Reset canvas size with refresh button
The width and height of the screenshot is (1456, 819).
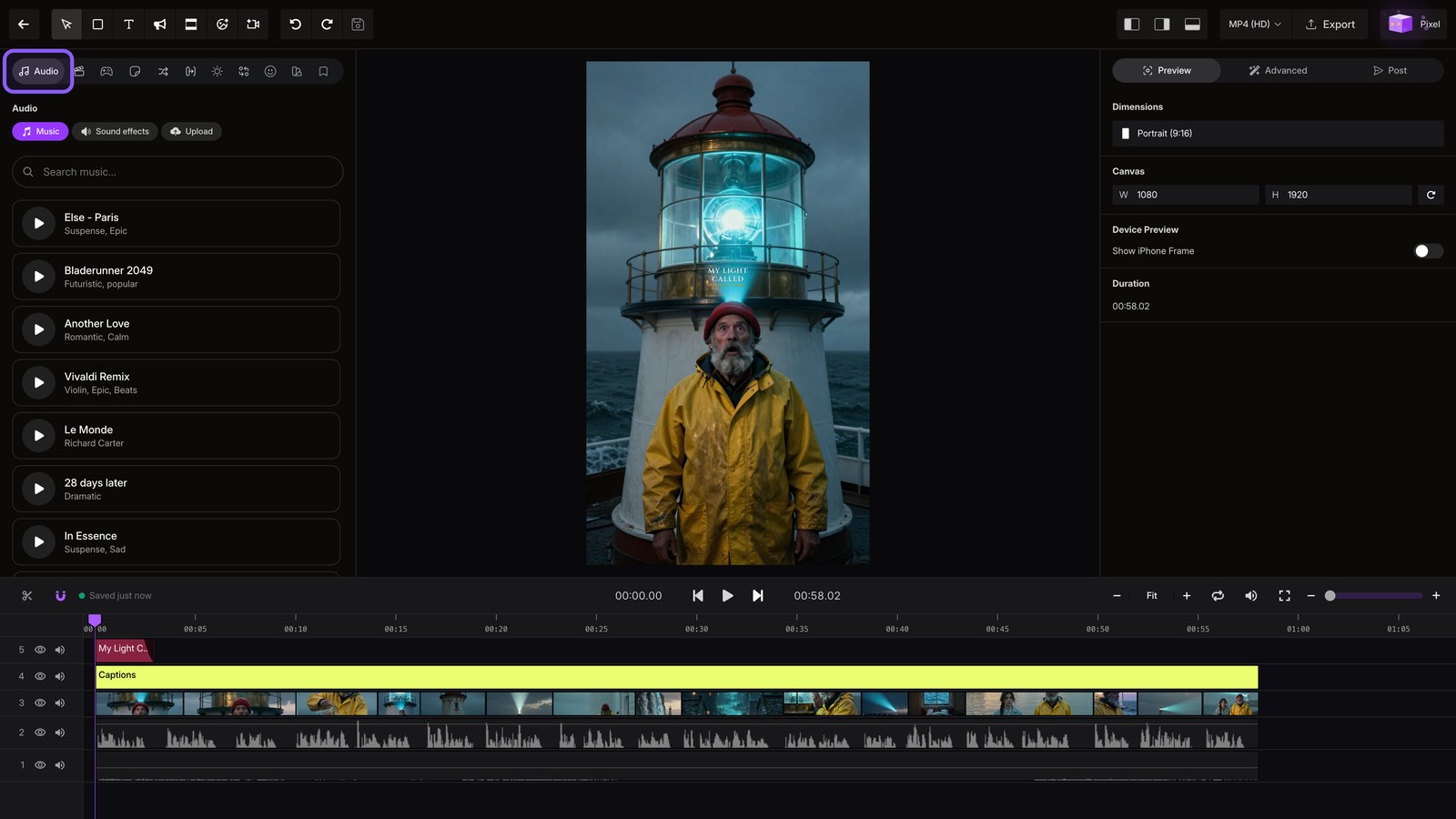point(1431,195)
